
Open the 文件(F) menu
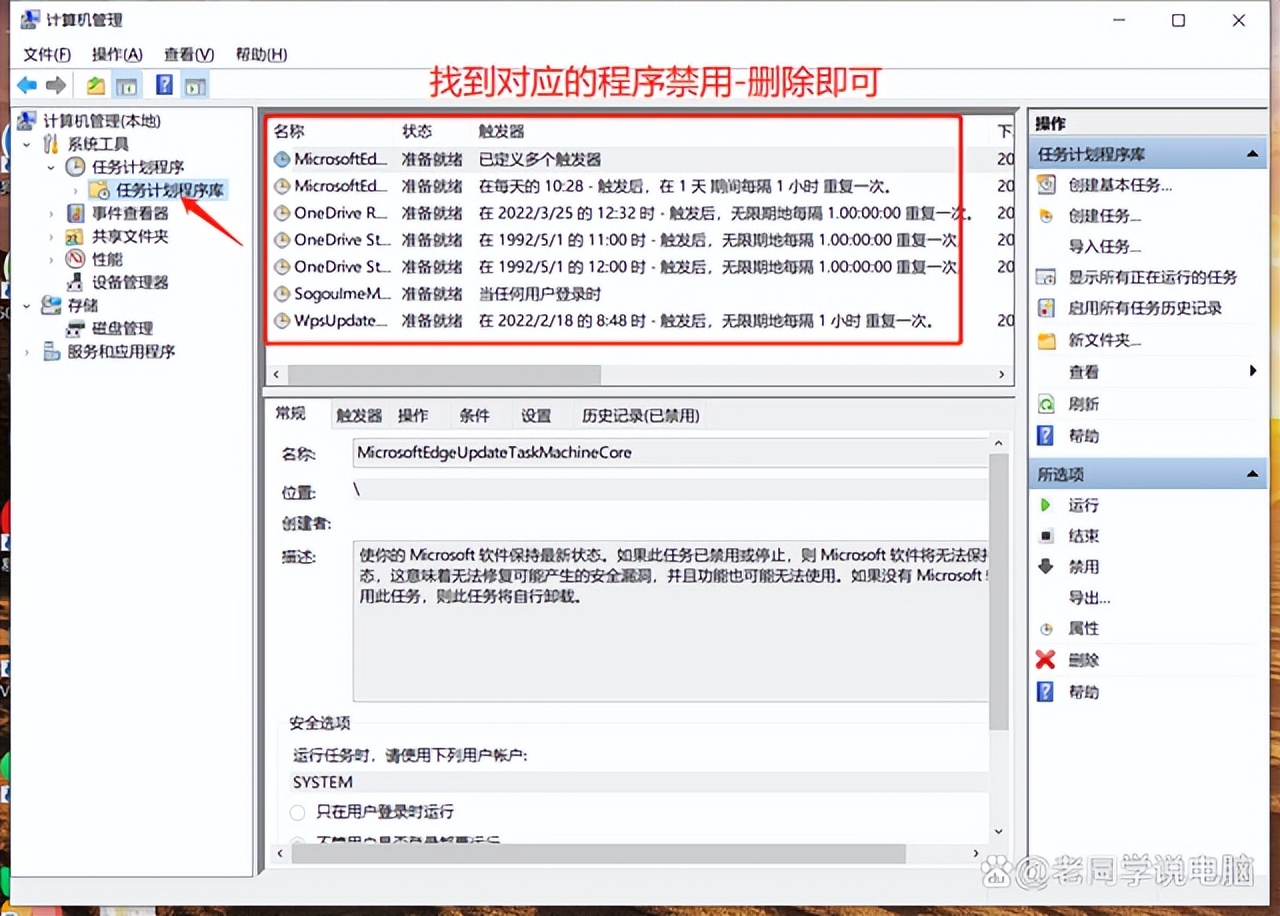[x=47, y=54]
